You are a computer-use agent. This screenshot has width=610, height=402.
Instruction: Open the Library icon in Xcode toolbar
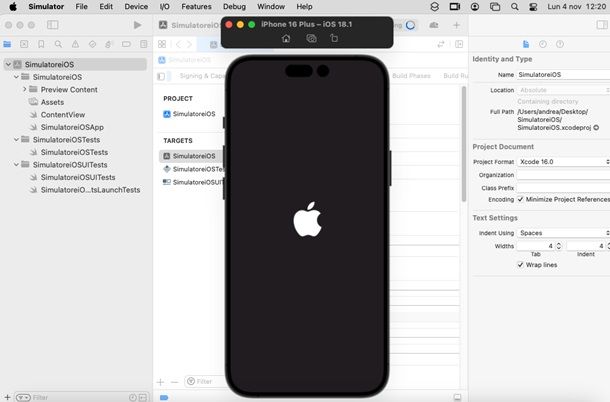point(434,25)
